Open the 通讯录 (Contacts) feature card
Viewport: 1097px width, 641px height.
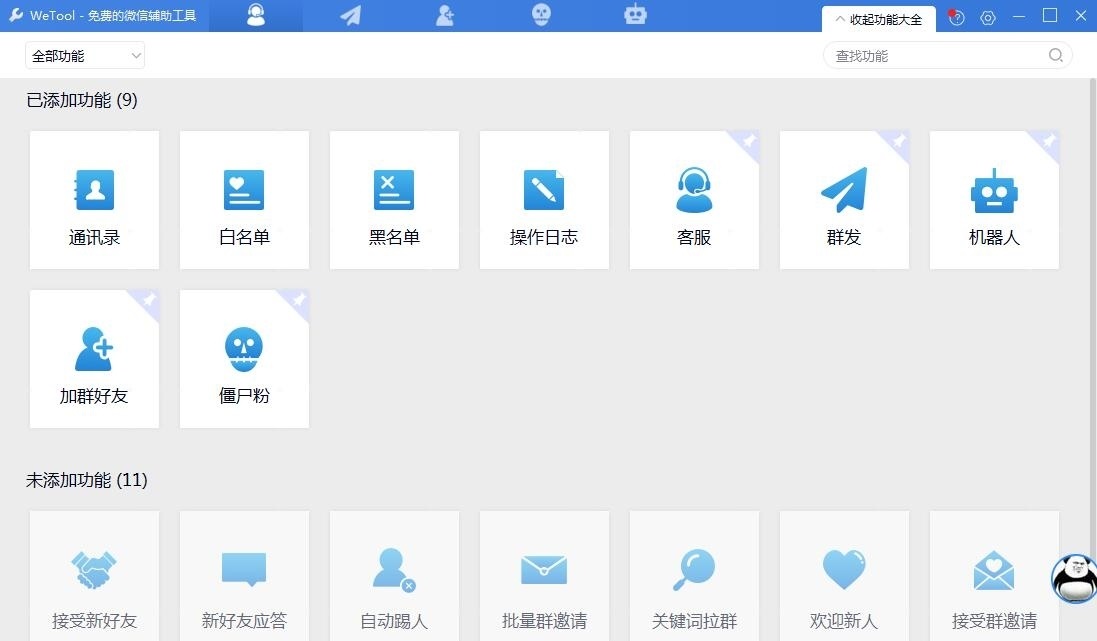(x=94, y=199)
